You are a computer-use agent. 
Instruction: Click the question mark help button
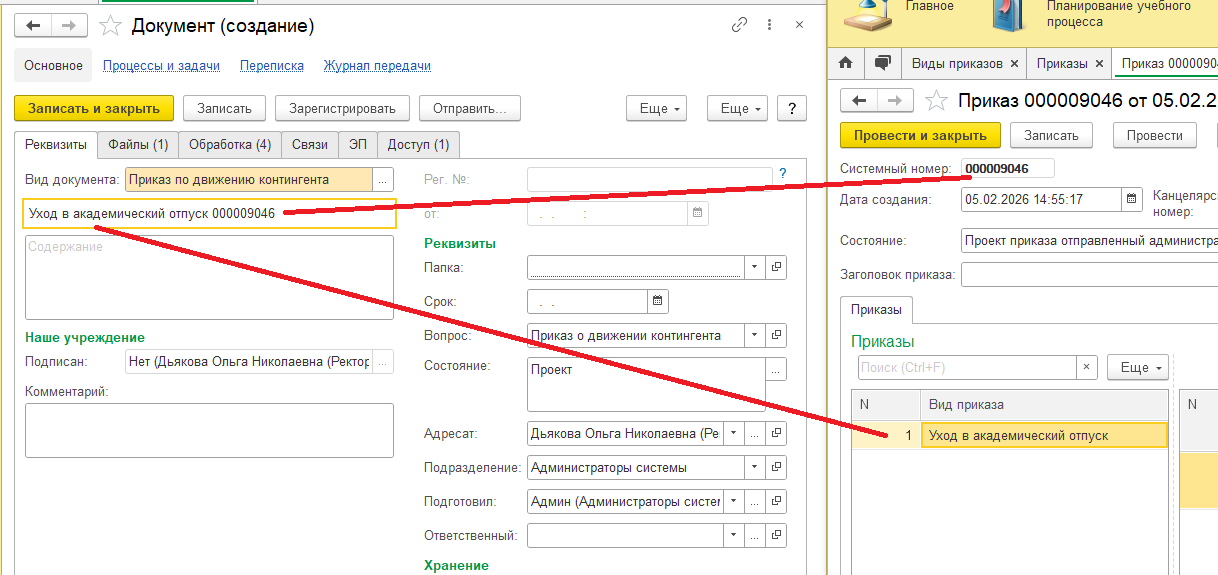(791, 108)
